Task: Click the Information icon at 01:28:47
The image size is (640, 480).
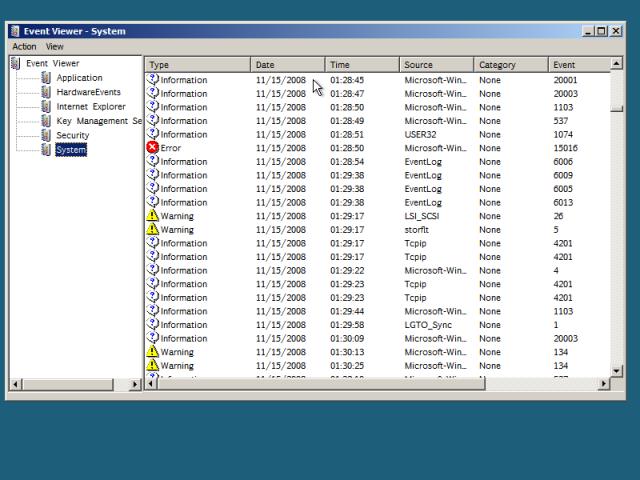Action: pyautogui.click(x=153, y=93)
